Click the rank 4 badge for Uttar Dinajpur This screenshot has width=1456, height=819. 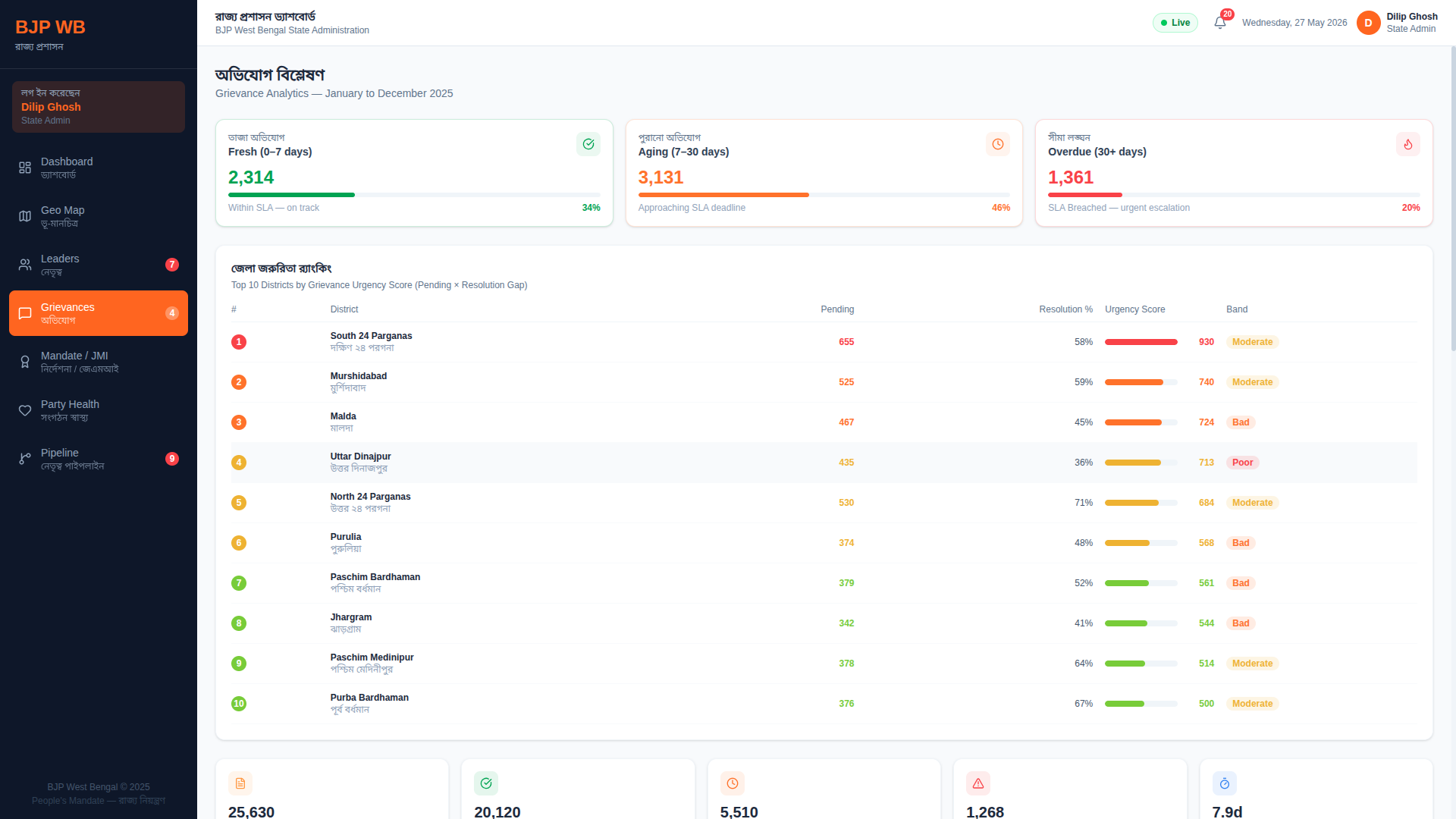(239, 463)
